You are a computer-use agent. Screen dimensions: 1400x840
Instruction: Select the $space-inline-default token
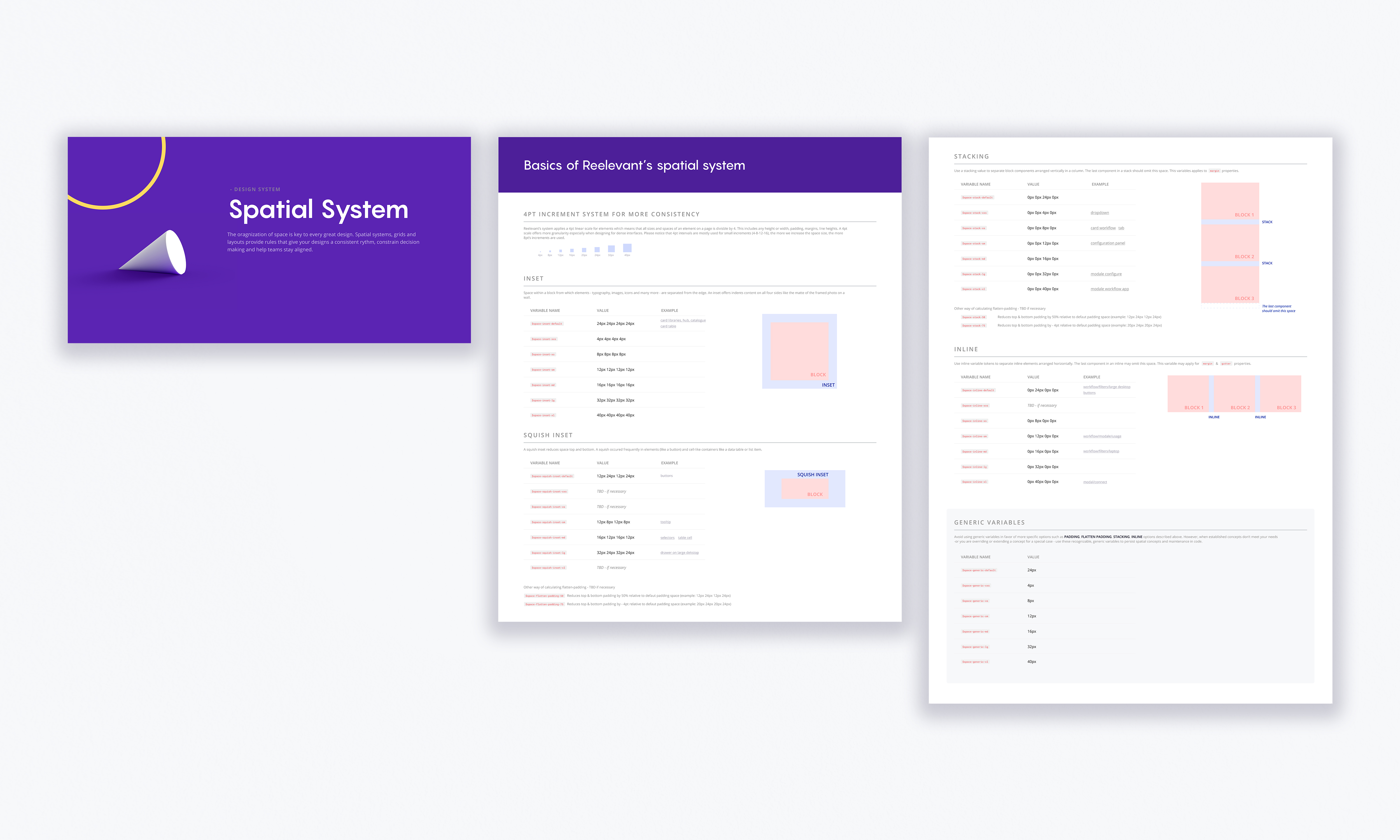pyautogui.click(x=978, y=391)
